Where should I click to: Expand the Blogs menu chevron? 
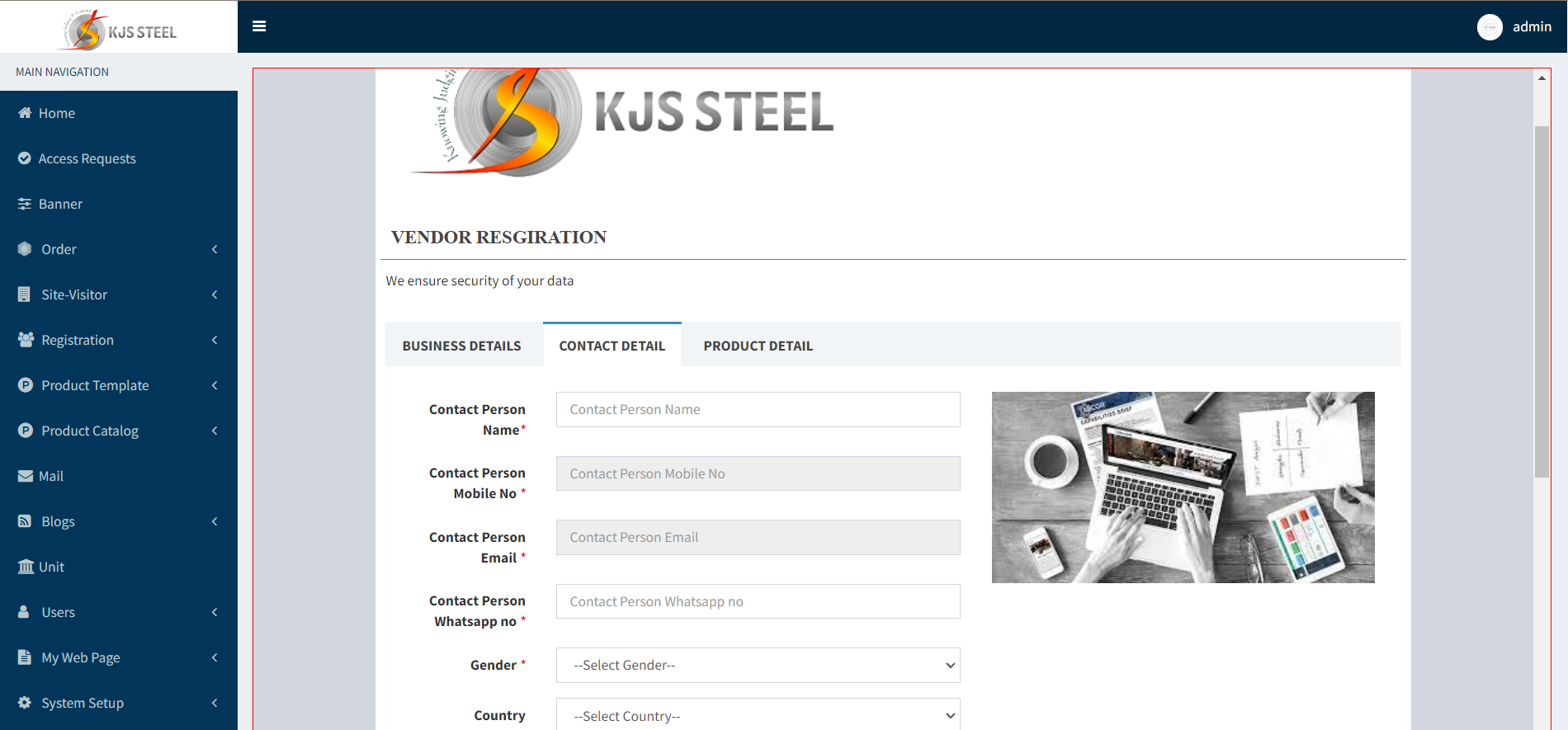pyautogui.click(x=215, y=521)
